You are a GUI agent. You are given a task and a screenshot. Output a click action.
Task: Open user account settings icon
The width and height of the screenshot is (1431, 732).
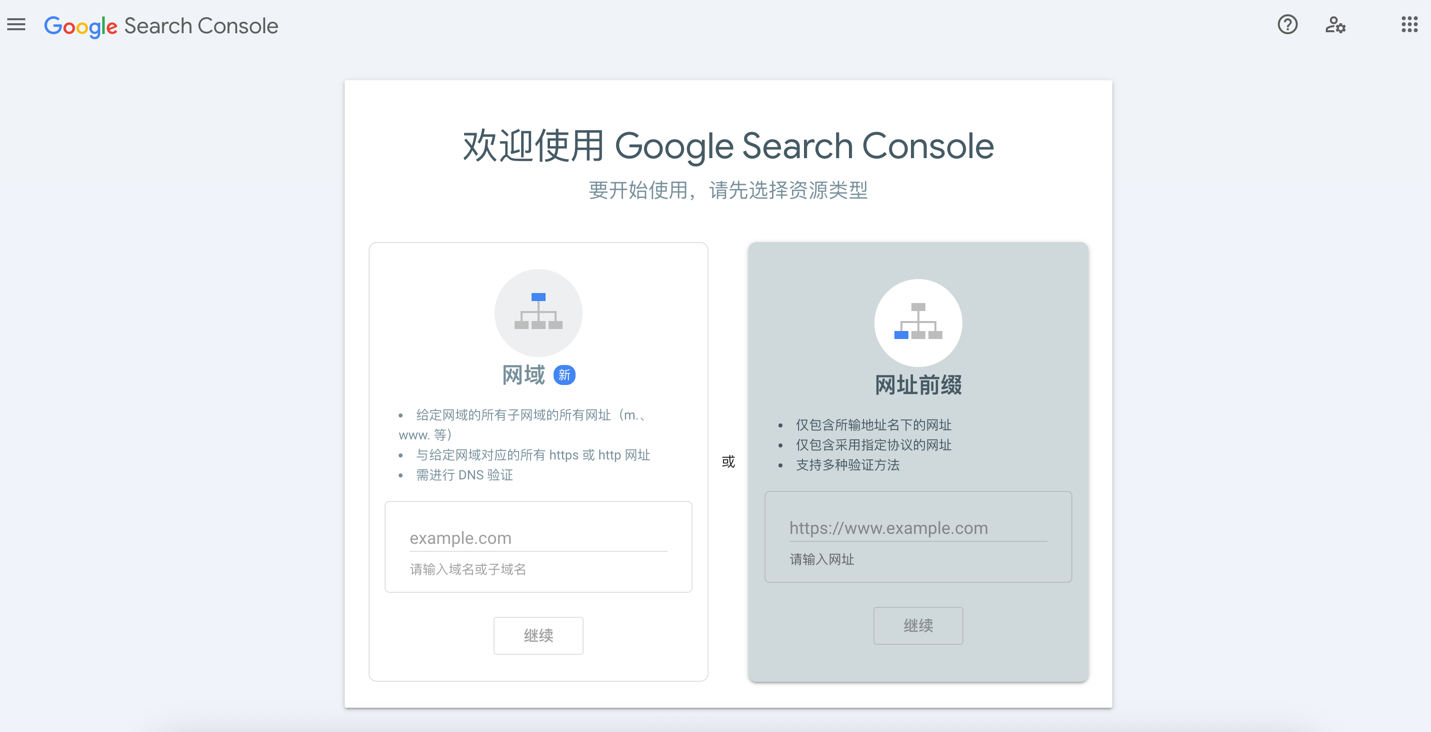tap(1335, 25)
